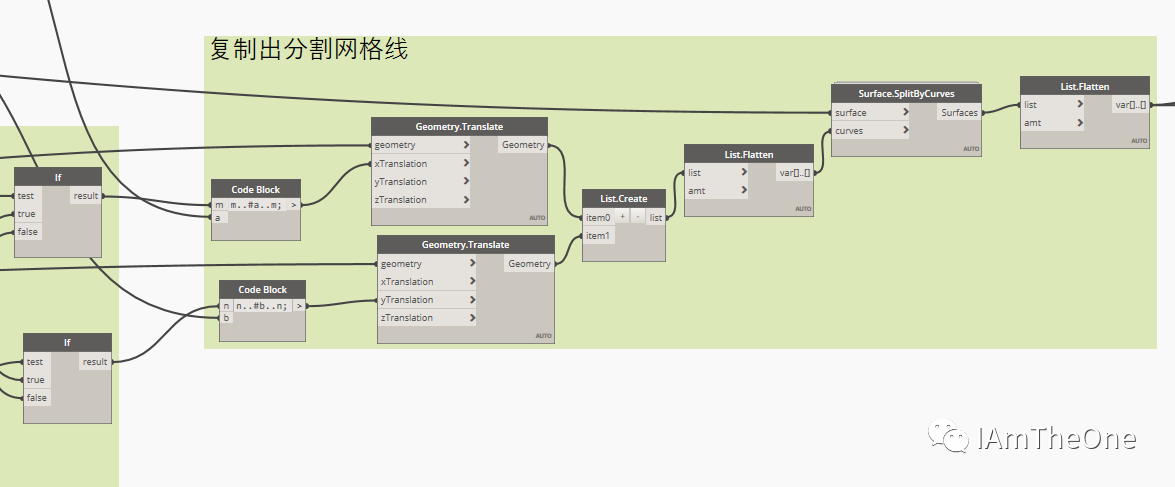
Task: Open xTranslation chevron on Translate fed by n code
Action: pyautogui.click(x=472, y=282)
